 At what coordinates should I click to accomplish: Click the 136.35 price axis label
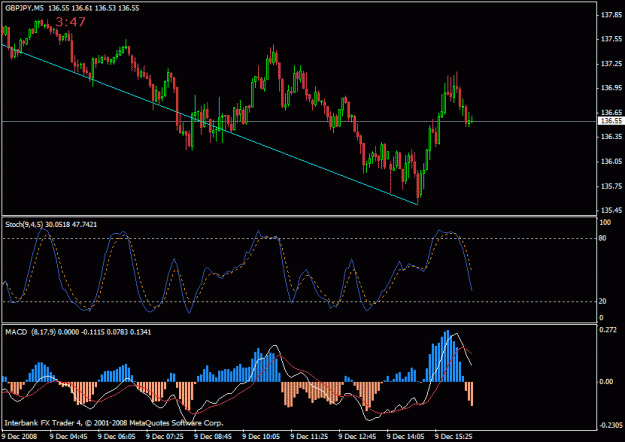click(611, 137)
